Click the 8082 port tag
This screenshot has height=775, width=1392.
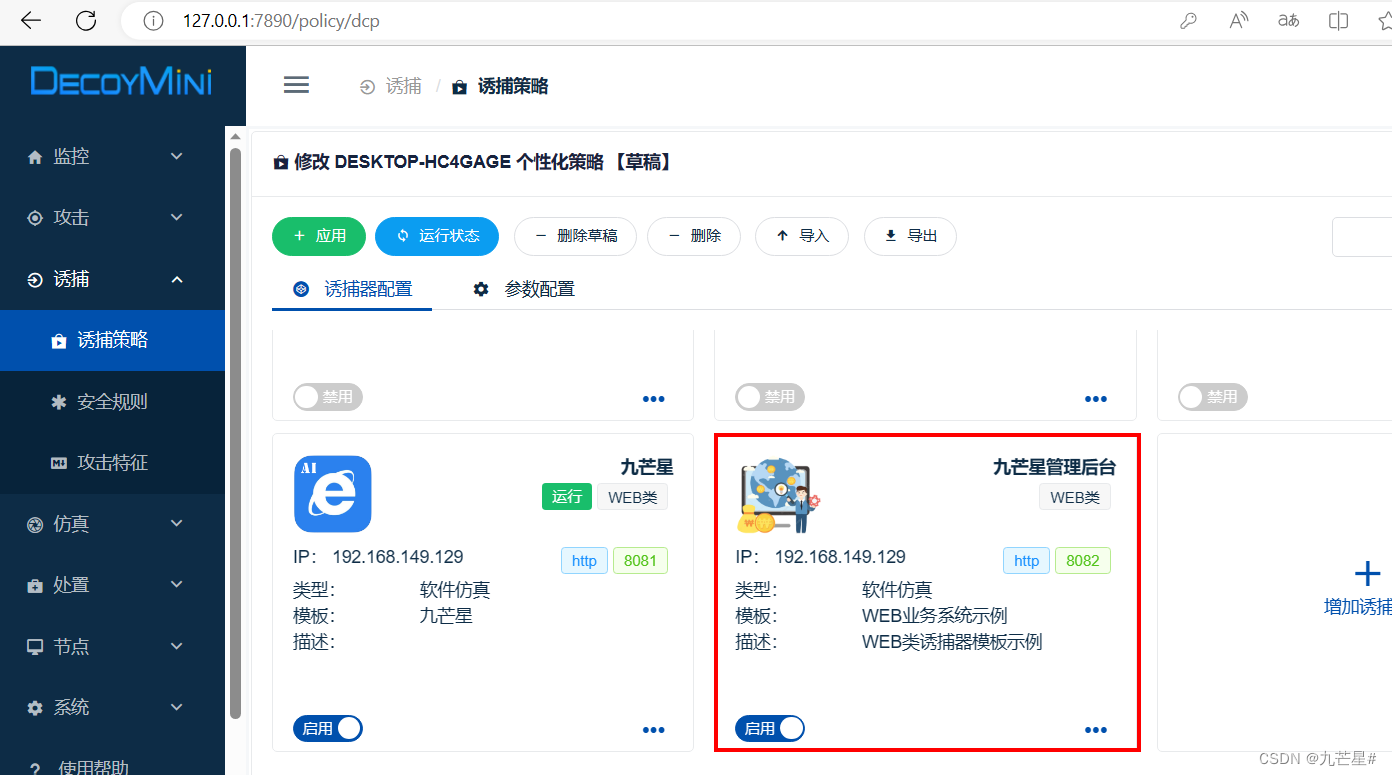tap(1083, 560)
